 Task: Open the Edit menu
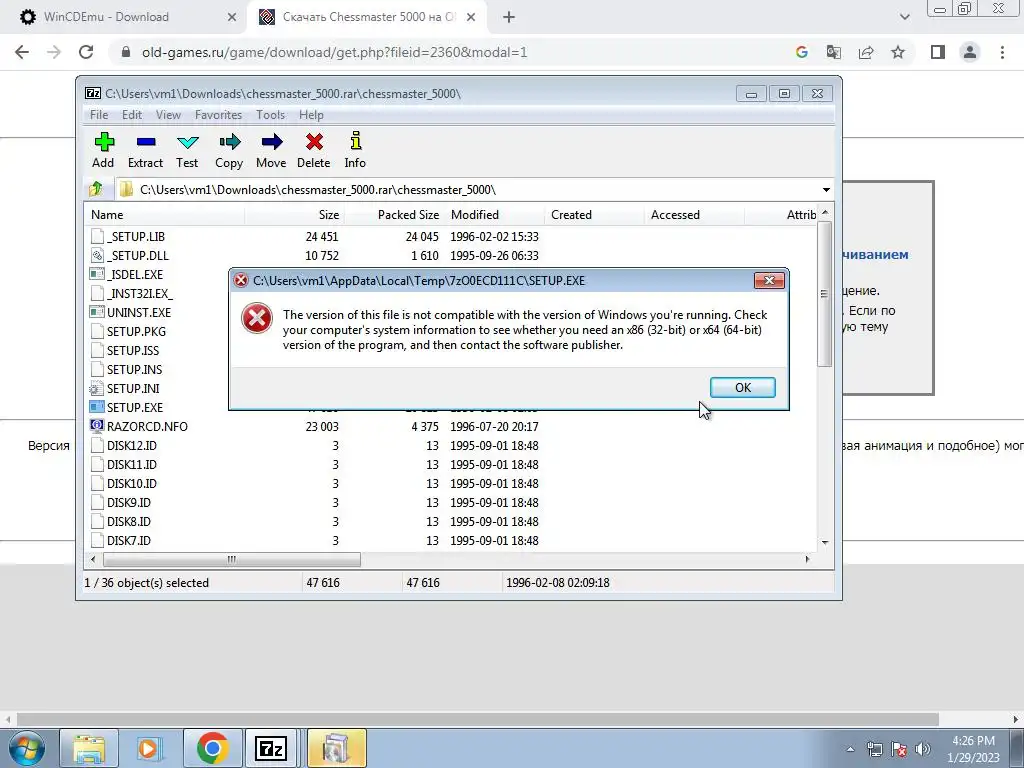(x=131, y=115)
